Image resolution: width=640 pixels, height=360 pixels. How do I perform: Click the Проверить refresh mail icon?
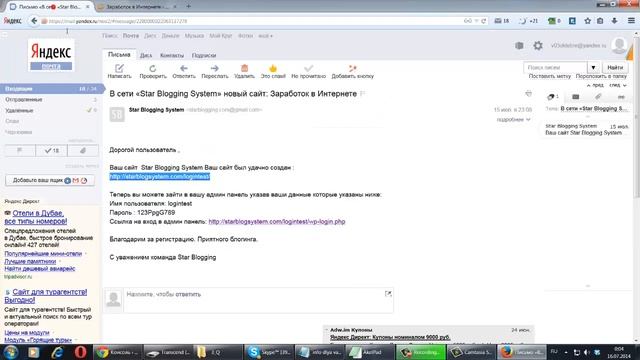pyautogui.click(x=153, y=68)
